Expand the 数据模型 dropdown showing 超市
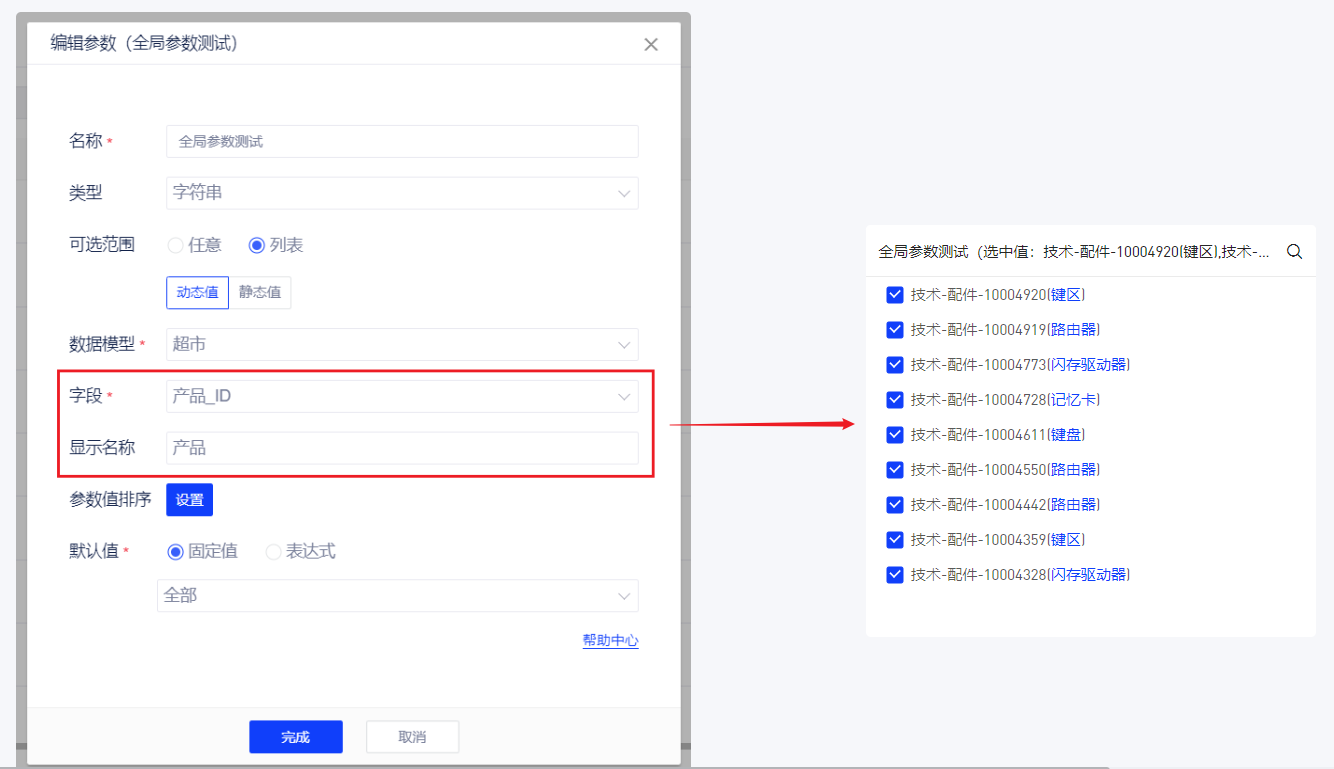Image resolution: width=1334 pixels, height=769 pixels. (x=402, y=345)
